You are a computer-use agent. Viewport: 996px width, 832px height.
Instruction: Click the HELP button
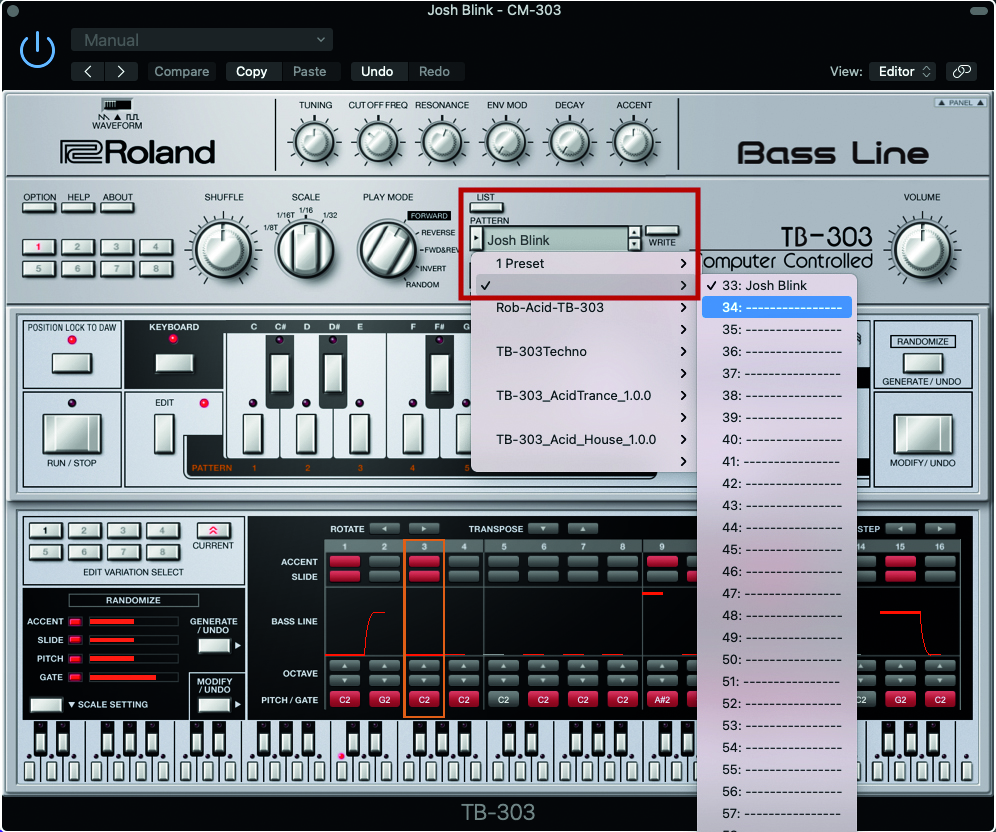79,207
